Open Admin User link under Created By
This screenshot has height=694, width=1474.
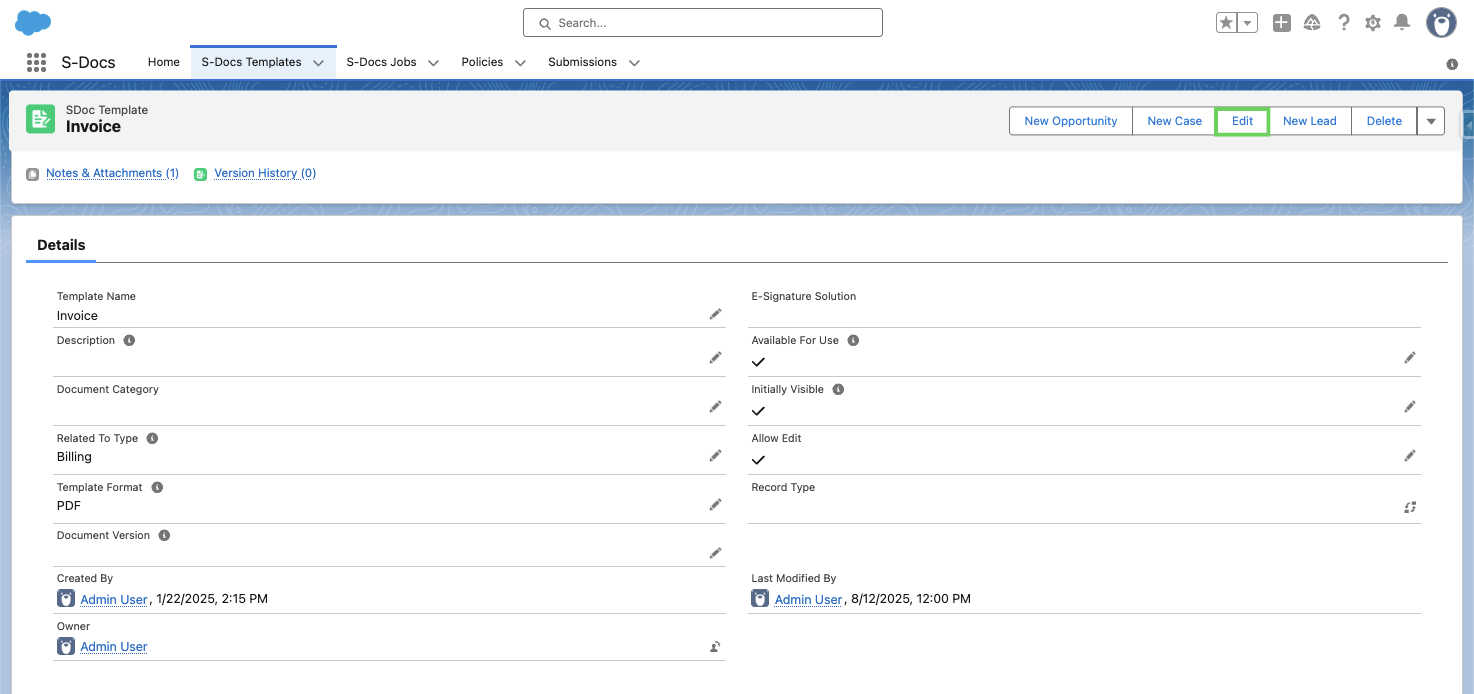tap(114, 599)
